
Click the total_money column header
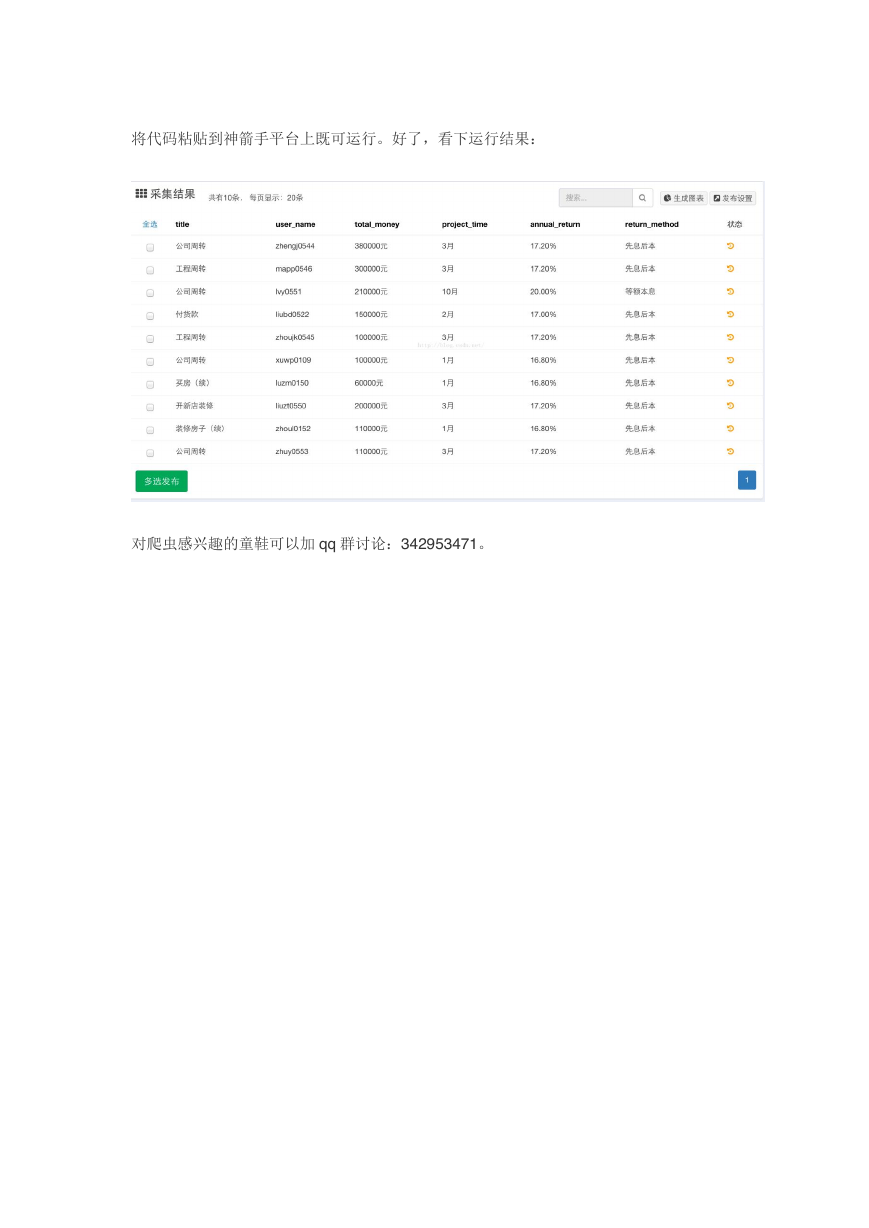coord(377,224)
